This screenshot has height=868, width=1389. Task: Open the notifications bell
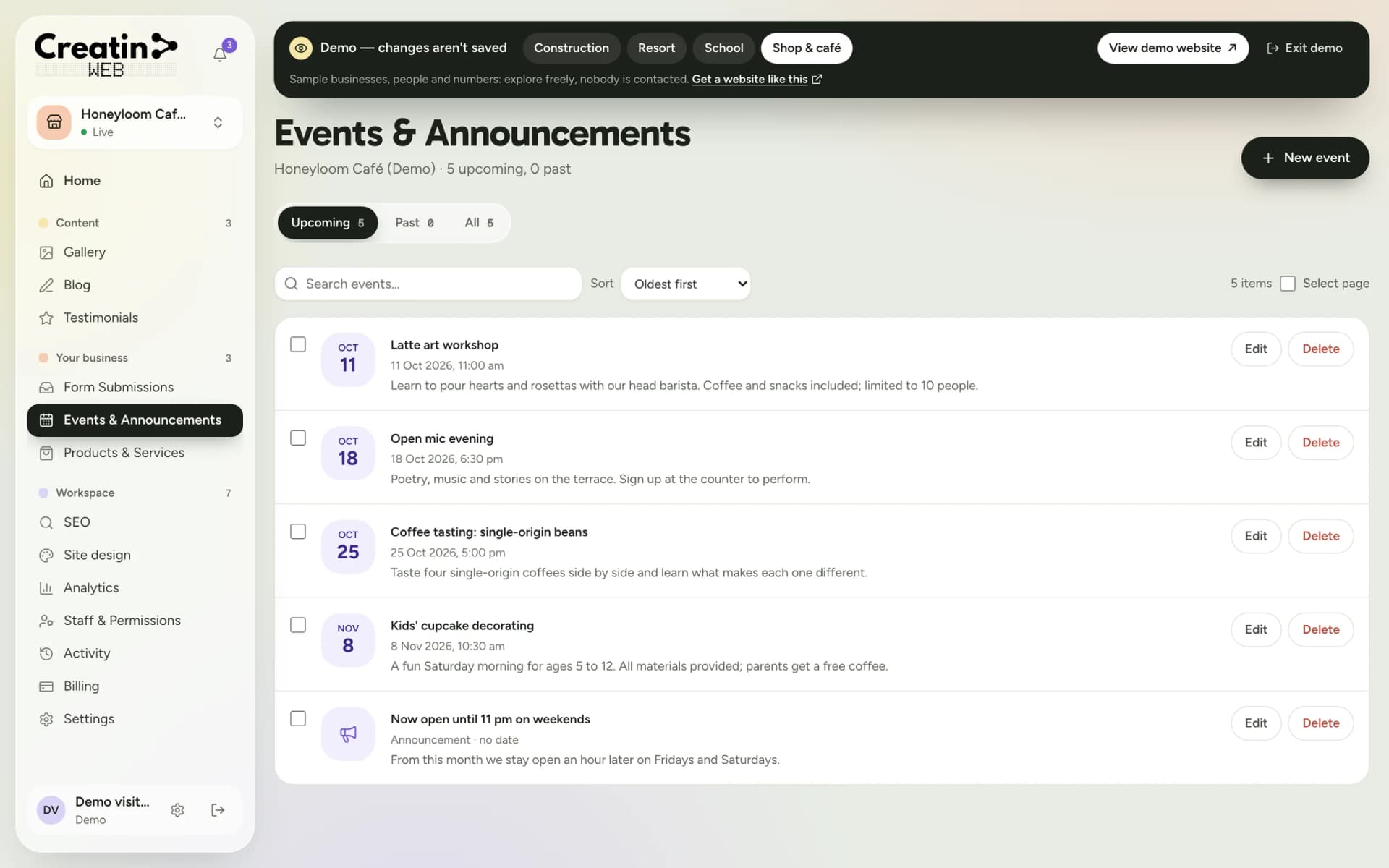220,54
